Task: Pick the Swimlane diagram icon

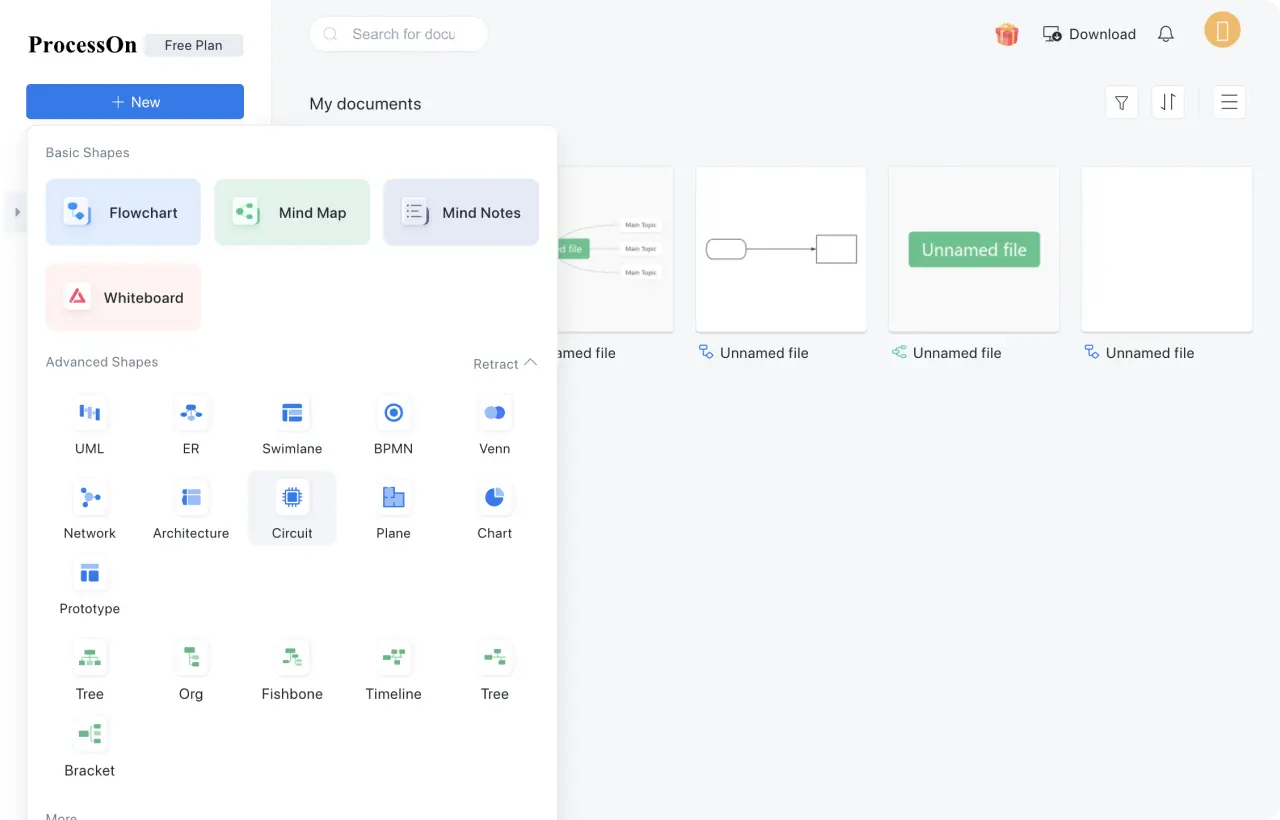Action: click(x=292, y=413)
